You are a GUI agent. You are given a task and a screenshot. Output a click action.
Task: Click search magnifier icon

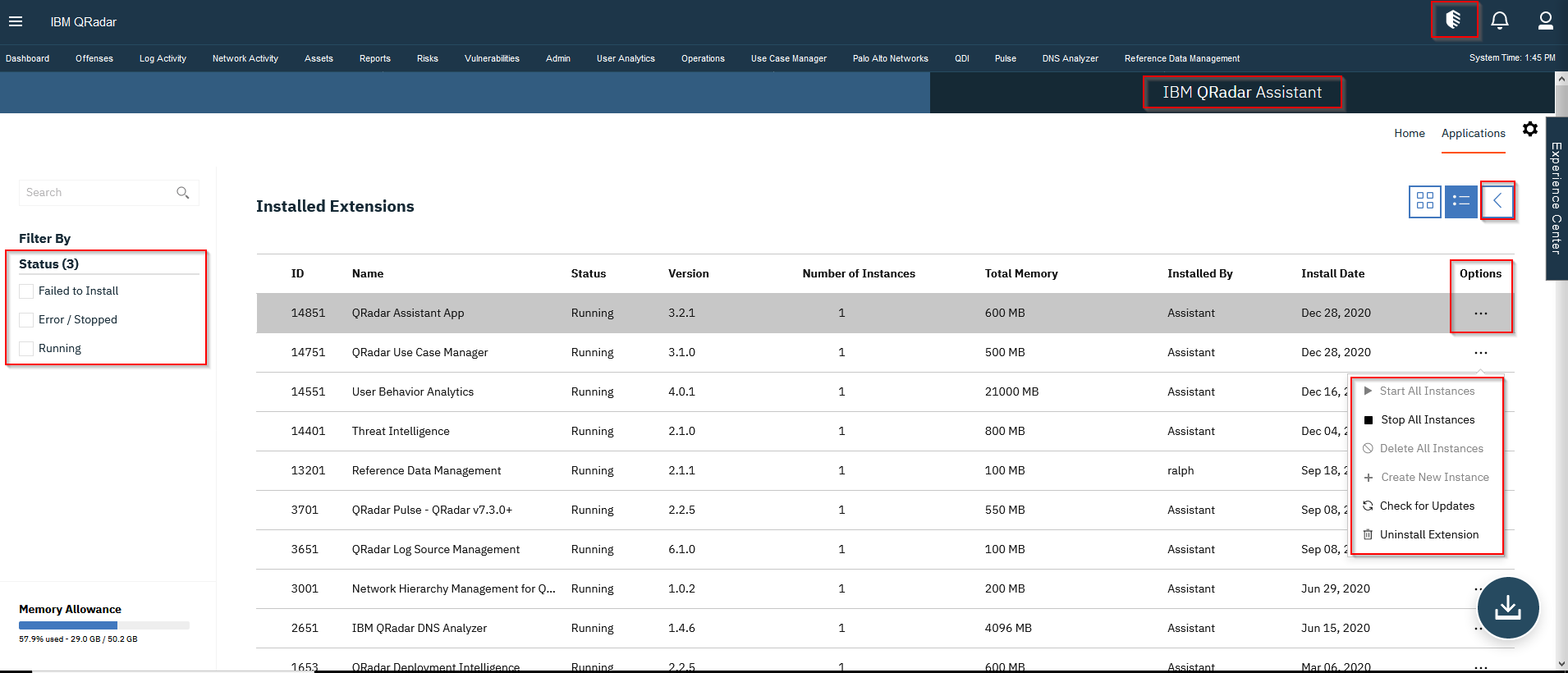coord(183,193)
